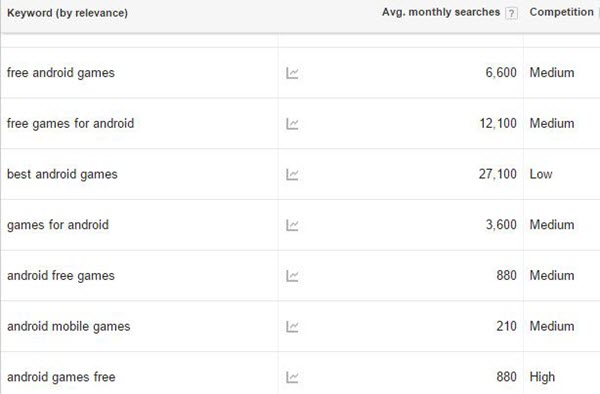Screen dimensions: 600x394
Task: Open trend chart for android games free
Action: 292,378
